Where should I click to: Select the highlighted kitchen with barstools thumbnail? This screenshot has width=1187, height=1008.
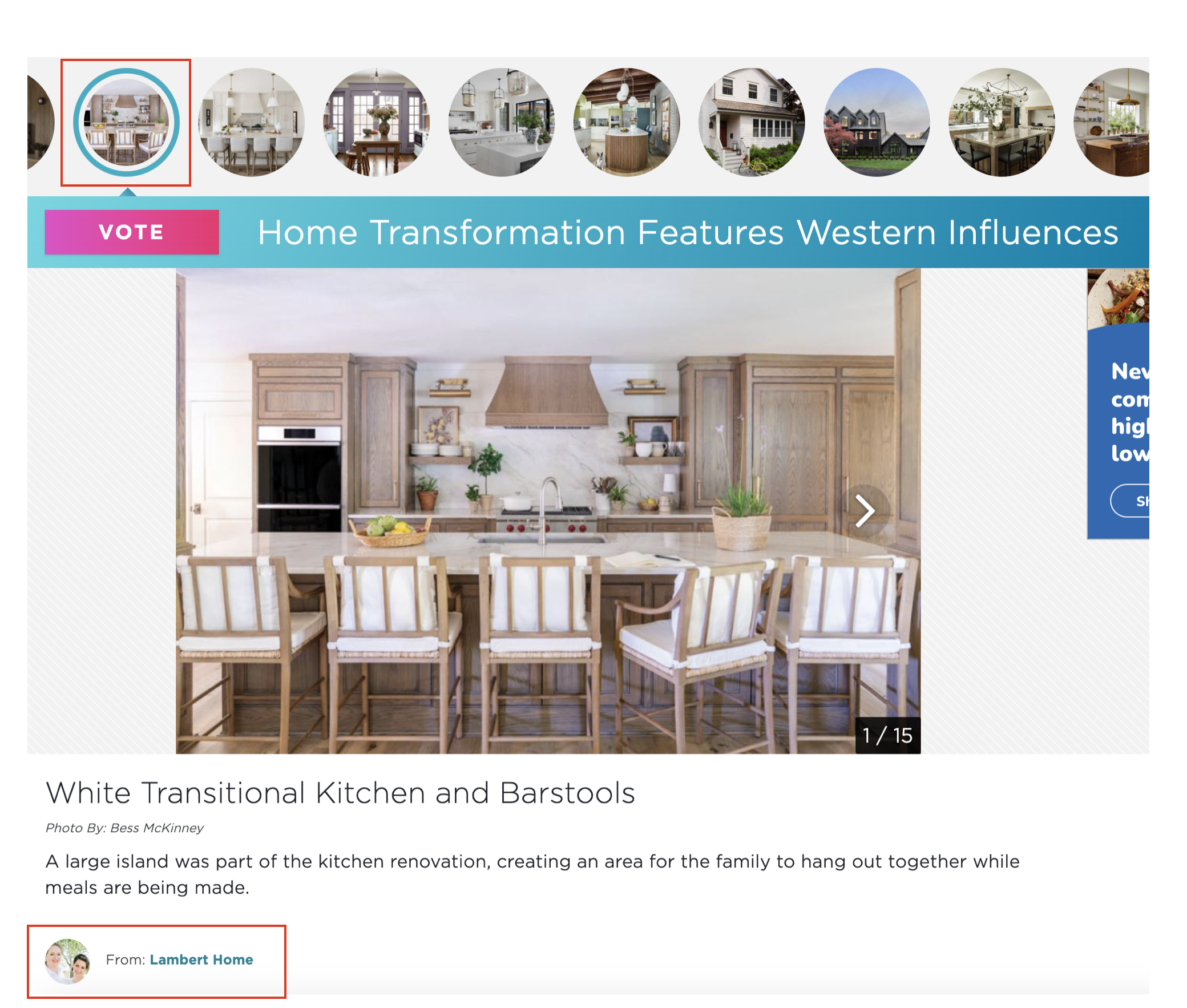tap(126, 122)
